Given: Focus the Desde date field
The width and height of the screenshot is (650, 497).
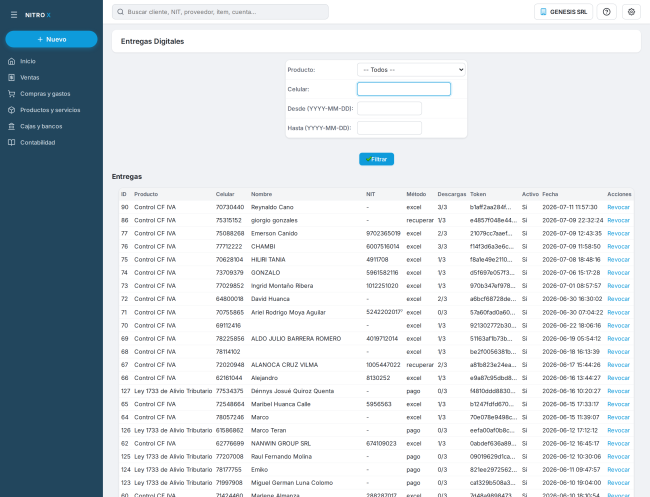Looking at the screenshot, I should (389, 109).
